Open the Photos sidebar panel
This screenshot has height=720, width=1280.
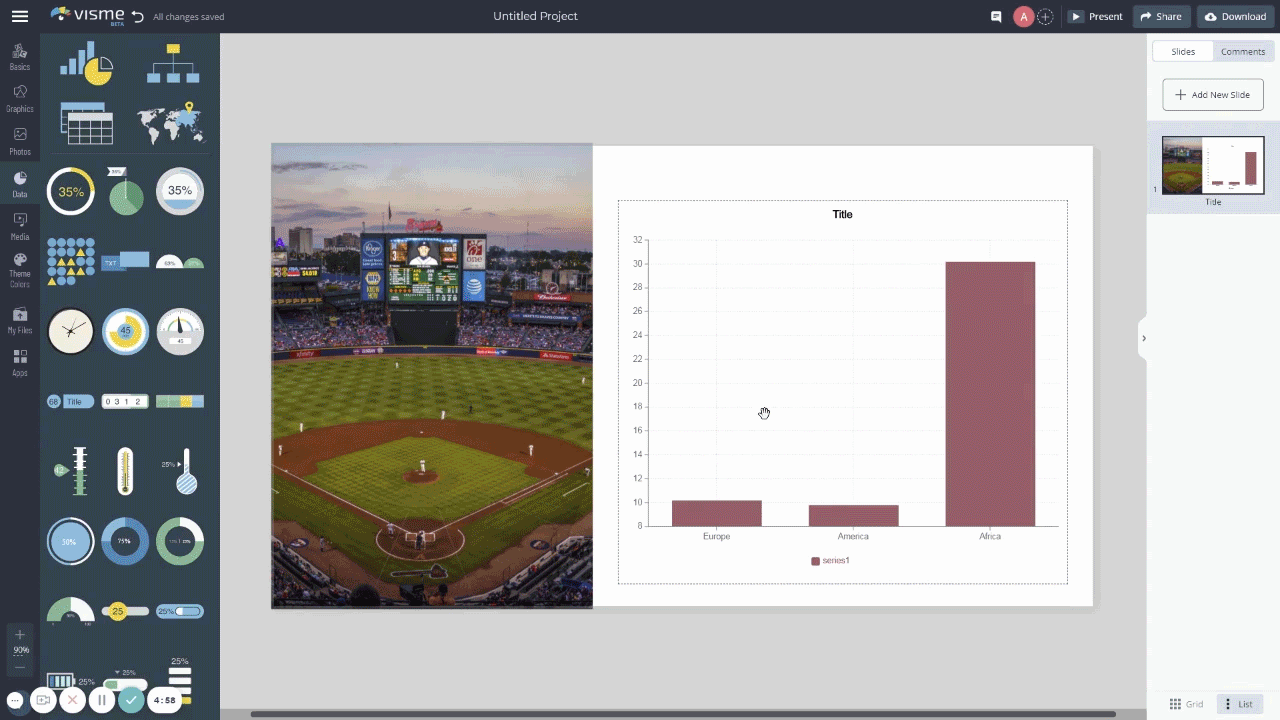[20, 141]
